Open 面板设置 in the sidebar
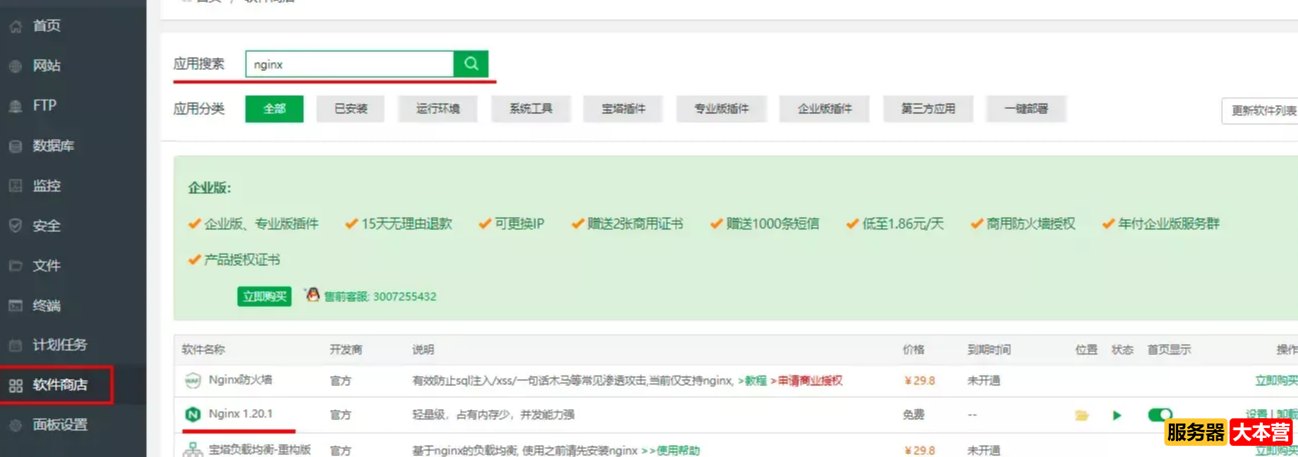This screenshot has width=1298, height=457. coord(59,425)
